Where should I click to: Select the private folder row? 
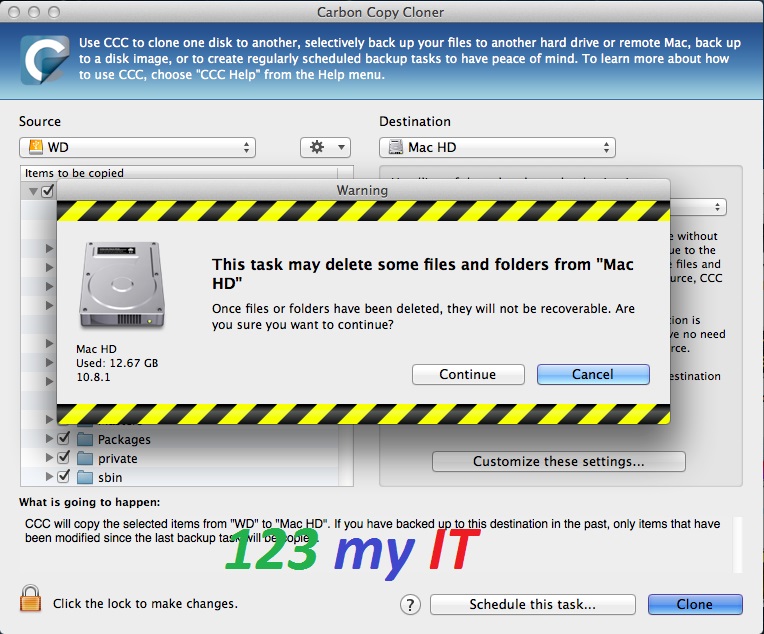[x=180, y=458]
